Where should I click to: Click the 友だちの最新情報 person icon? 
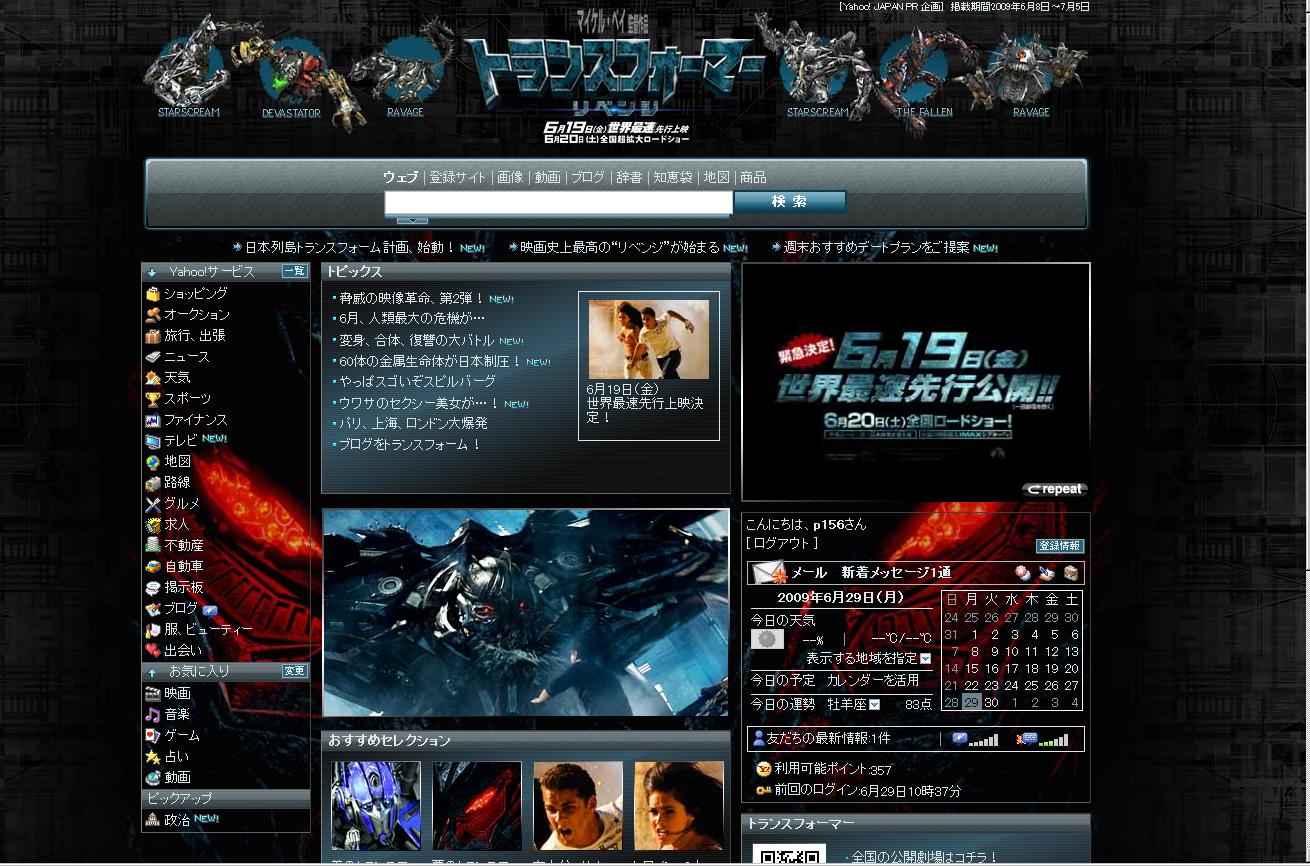pos(759,739)
